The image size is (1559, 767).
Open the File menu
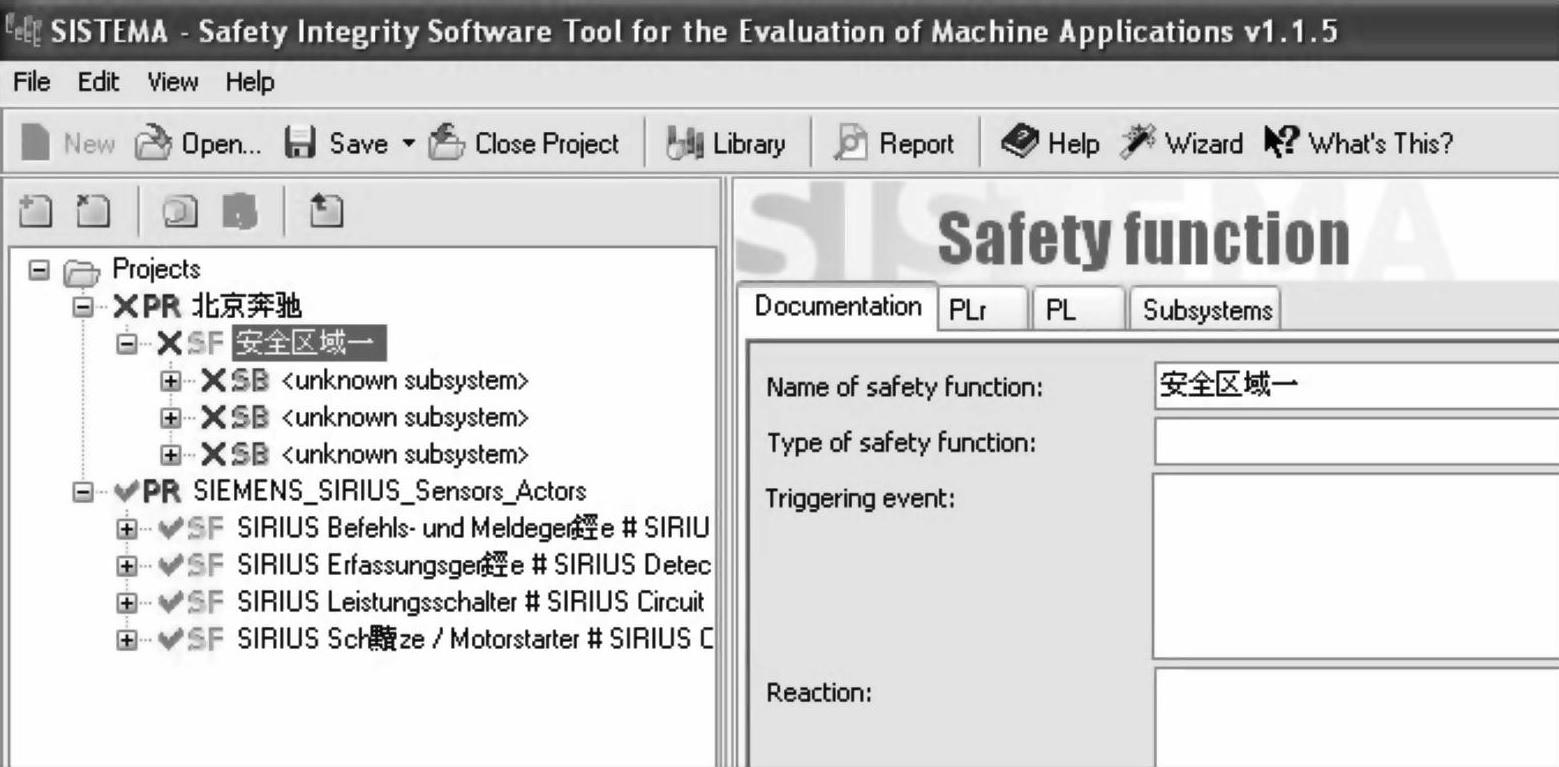31,82
